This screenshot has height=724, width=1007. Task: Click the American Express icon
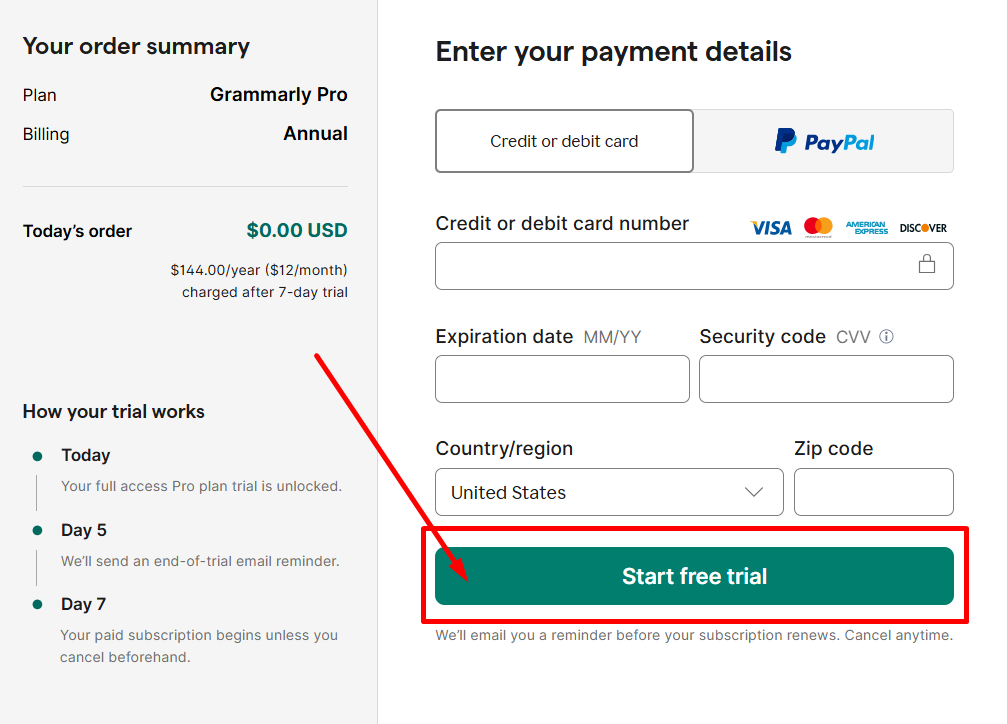tap(866, 227)
